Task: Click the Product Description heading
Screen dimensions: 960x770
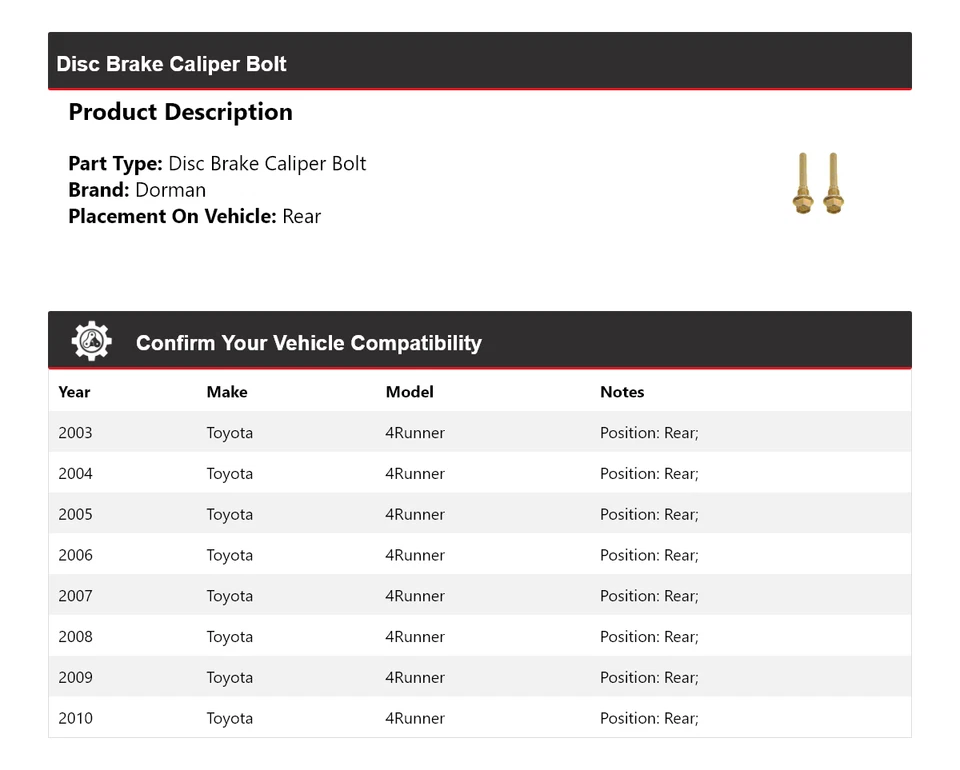Action: [x=180, y=112]
